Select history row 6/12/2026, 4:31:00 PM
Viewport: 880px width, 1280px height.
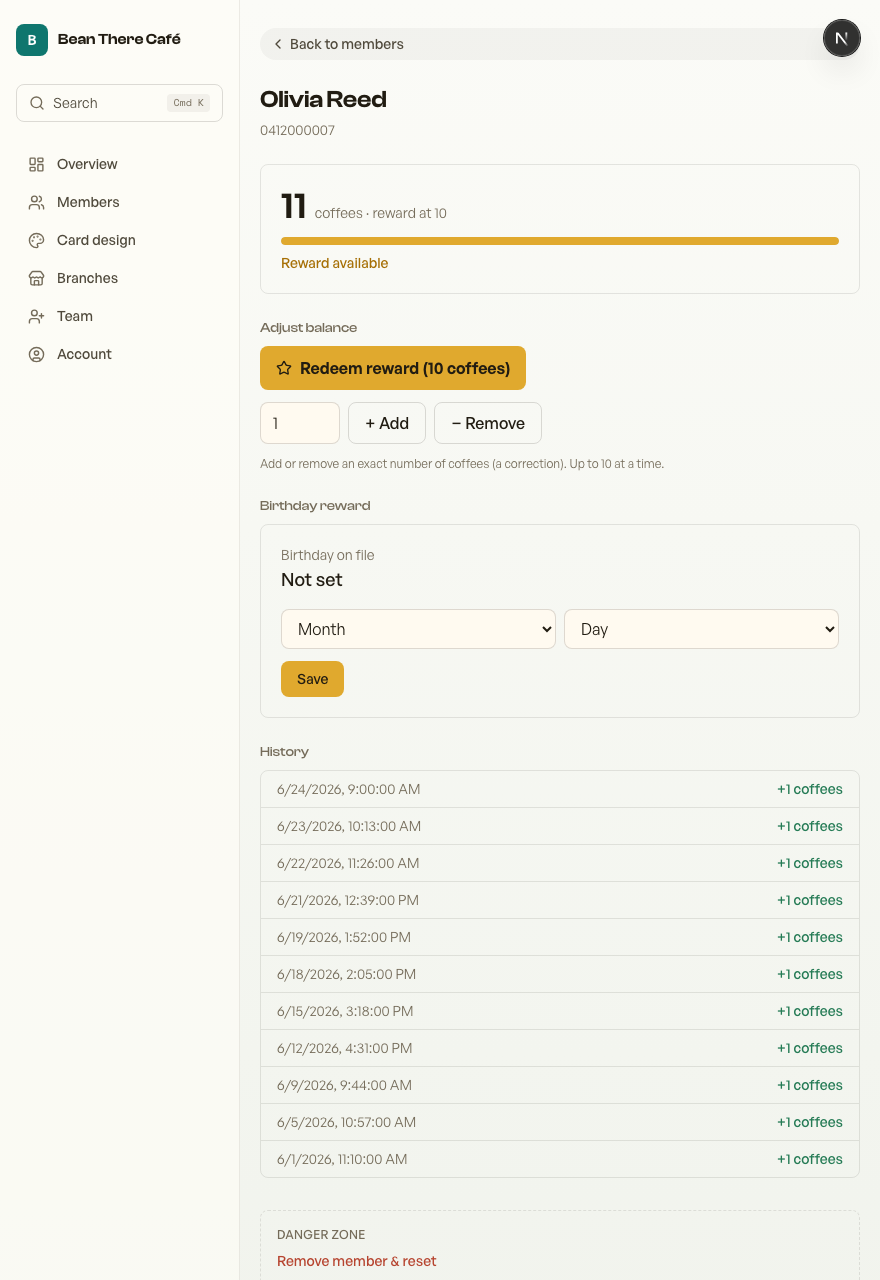560,1048
